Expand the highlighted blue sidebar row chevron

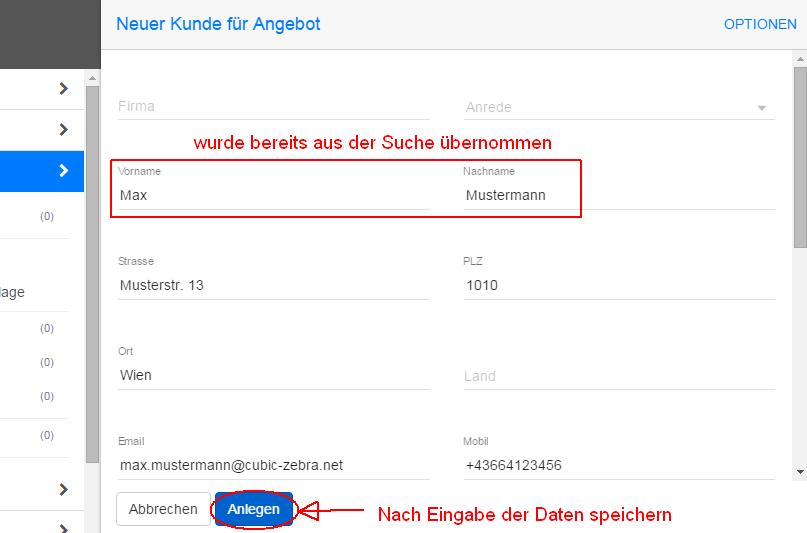click(x=63, y=170)
